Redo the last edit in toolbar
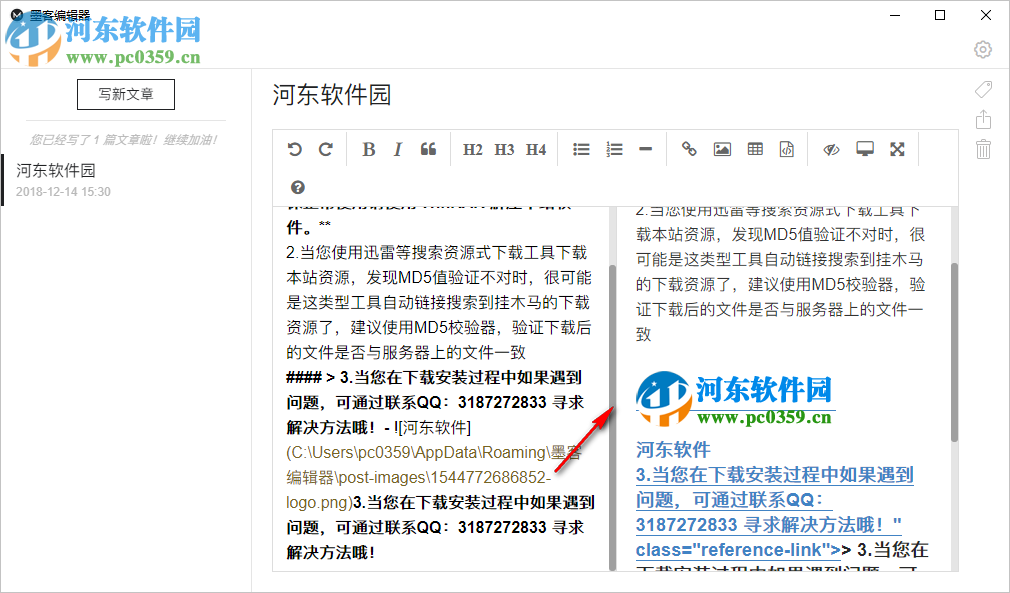The height and width of the screenshot is (593, 1010). 326,149
